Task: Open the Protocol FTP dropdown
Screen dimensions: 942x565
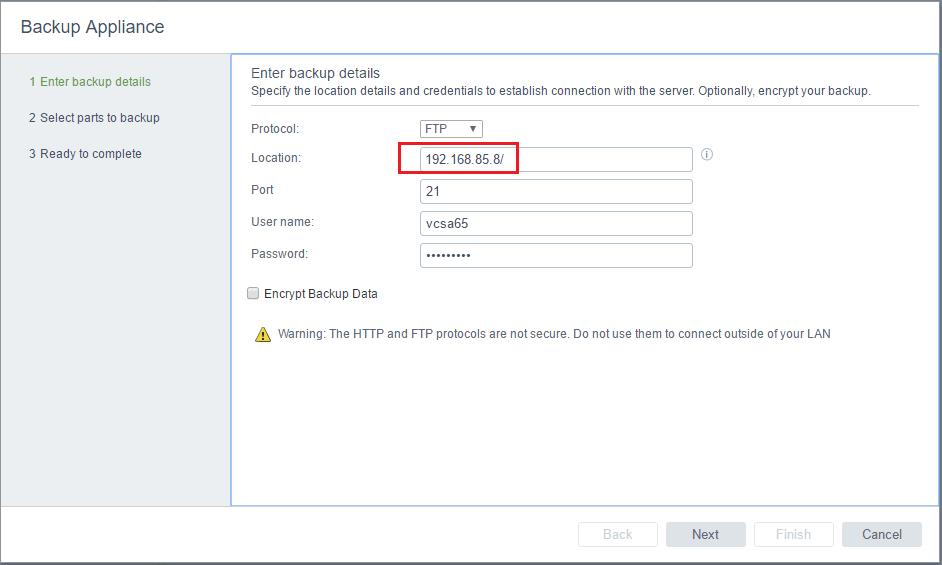Action: click(x=451, y=129)
